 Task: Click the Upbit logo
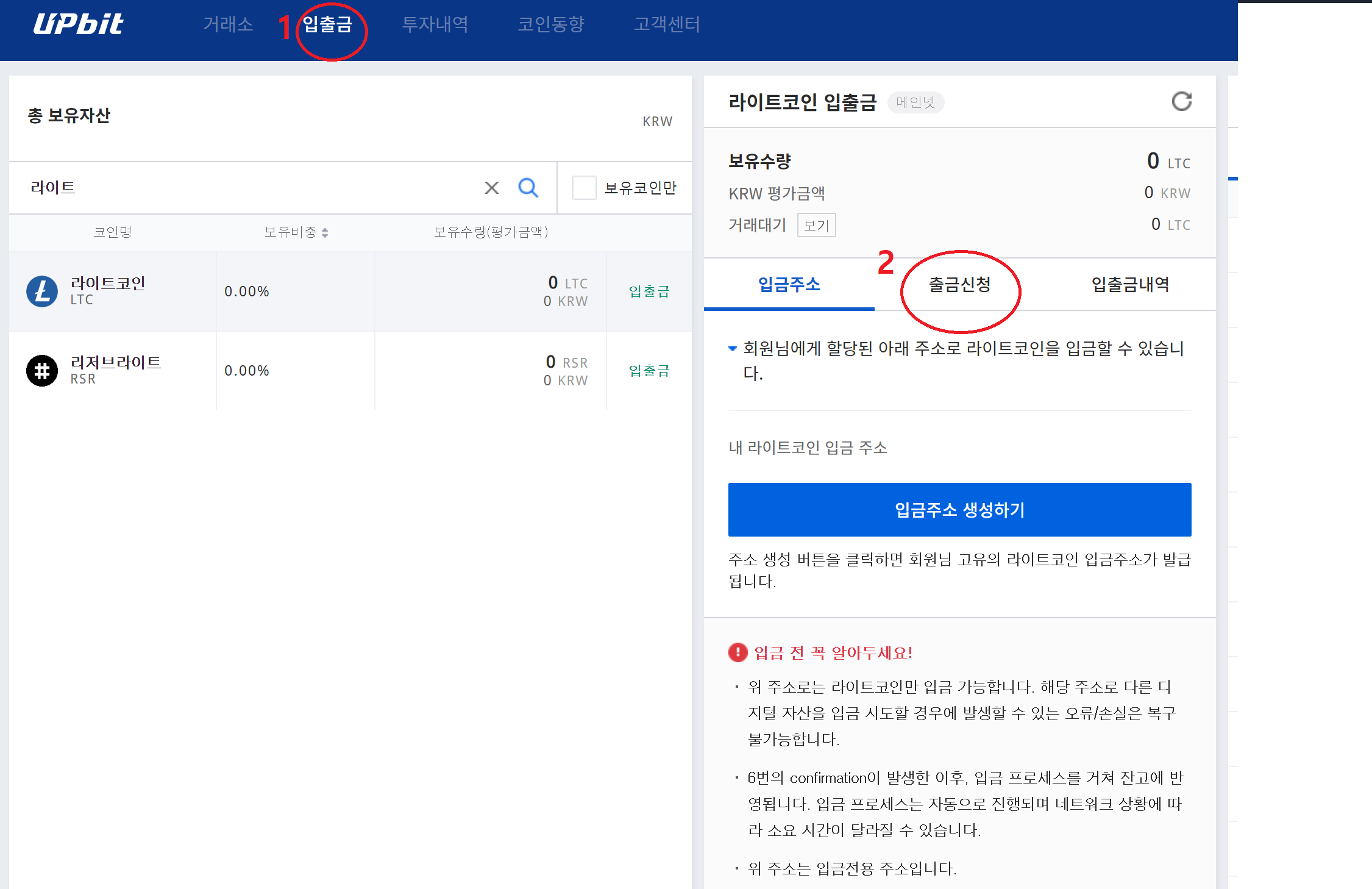coord(78,24)
